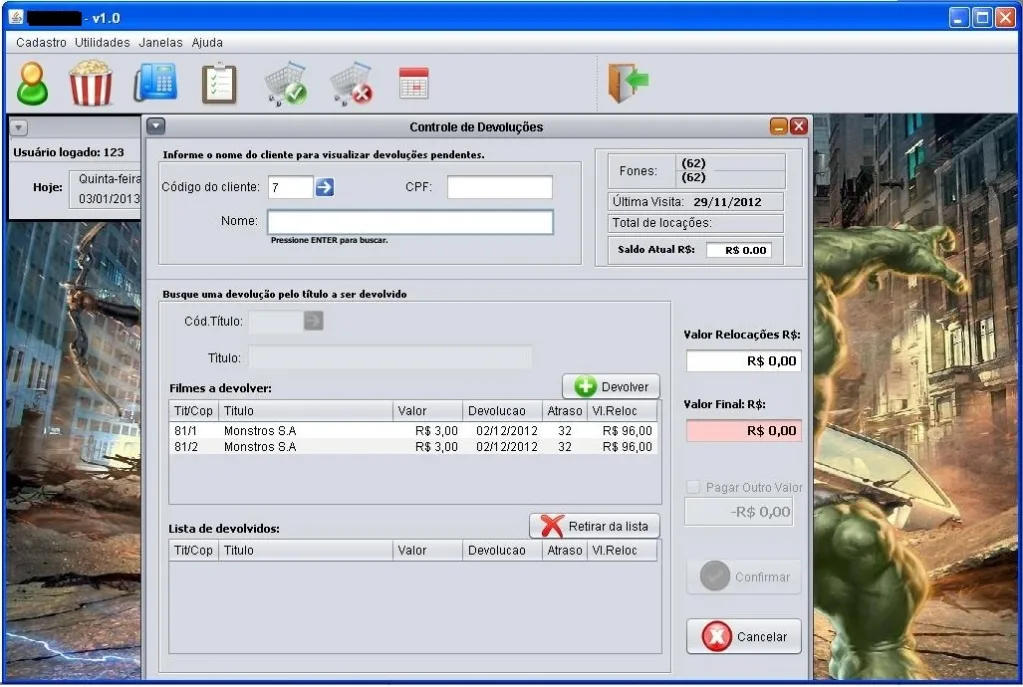Open the Cadastro menu
1023x687 pixels.
[41, 42]
